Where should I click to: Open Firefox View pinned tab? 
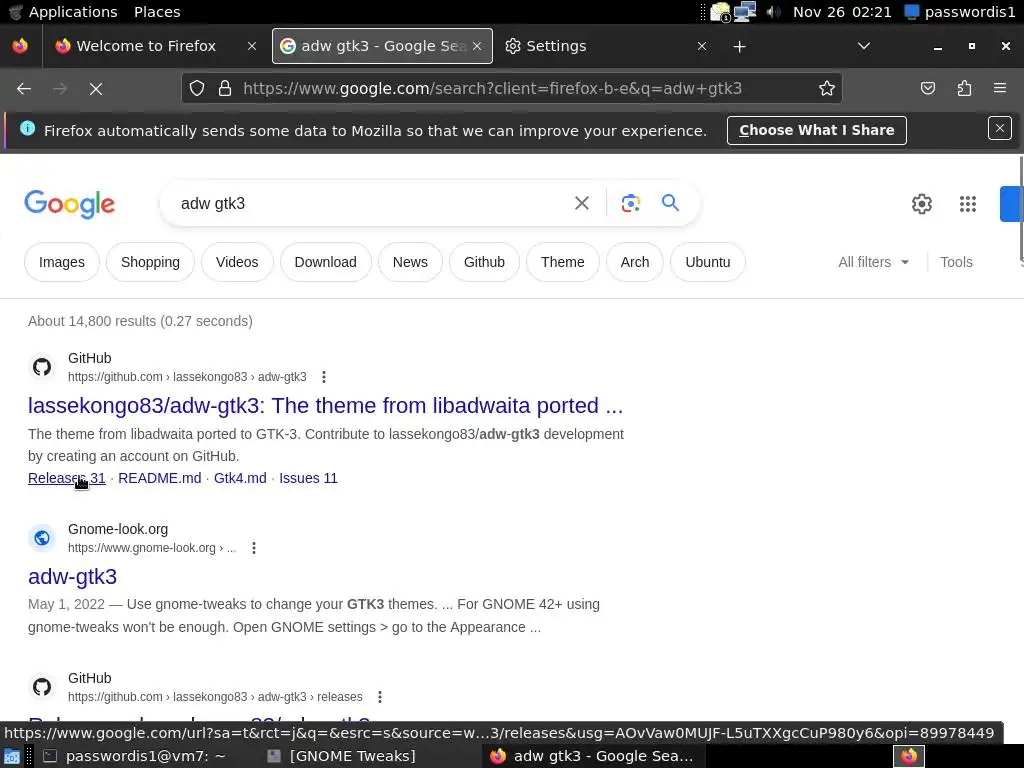point(20,46)
